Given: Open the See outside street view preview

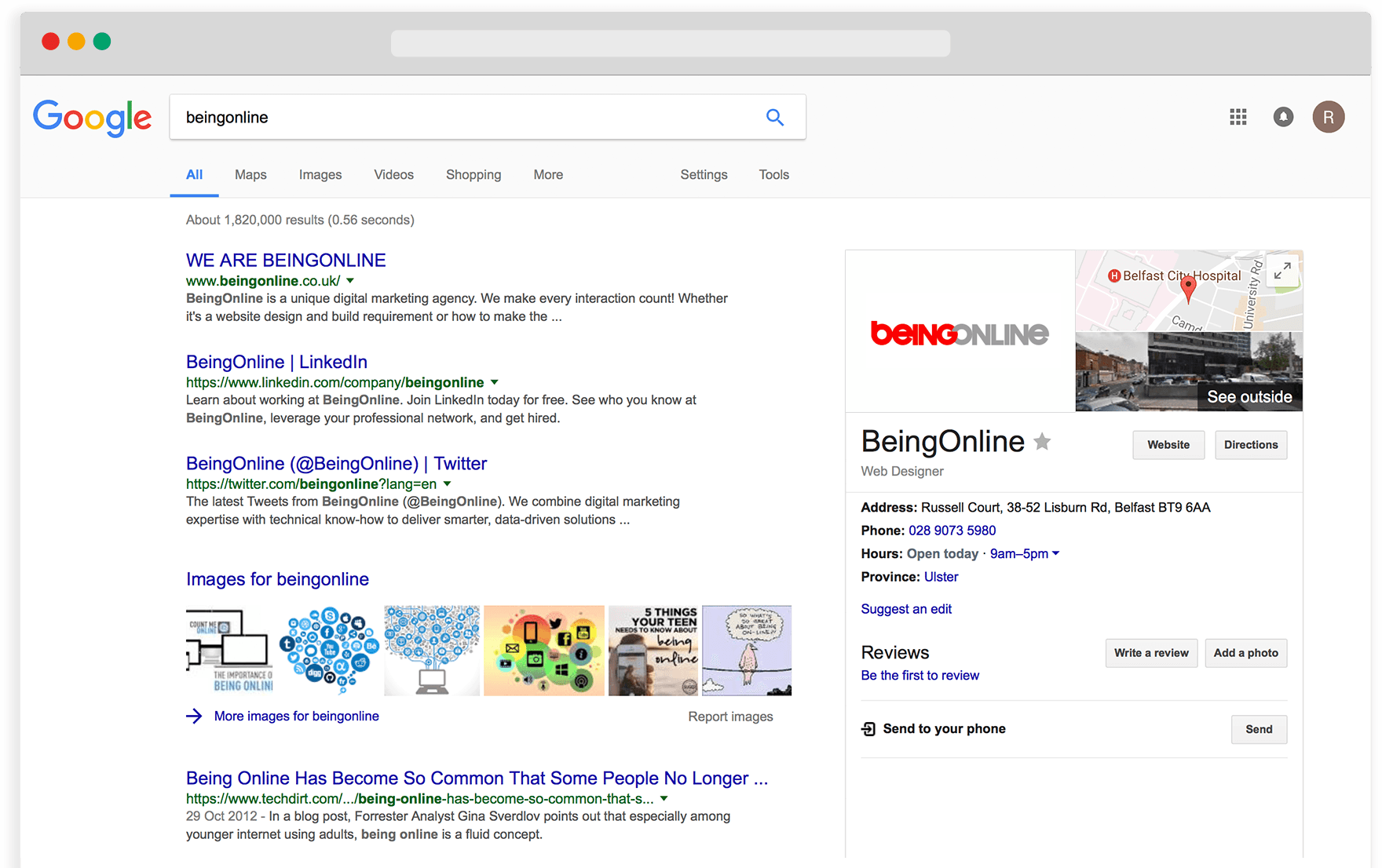Looking at the screenshot, I should click(x=1249, y=397).
